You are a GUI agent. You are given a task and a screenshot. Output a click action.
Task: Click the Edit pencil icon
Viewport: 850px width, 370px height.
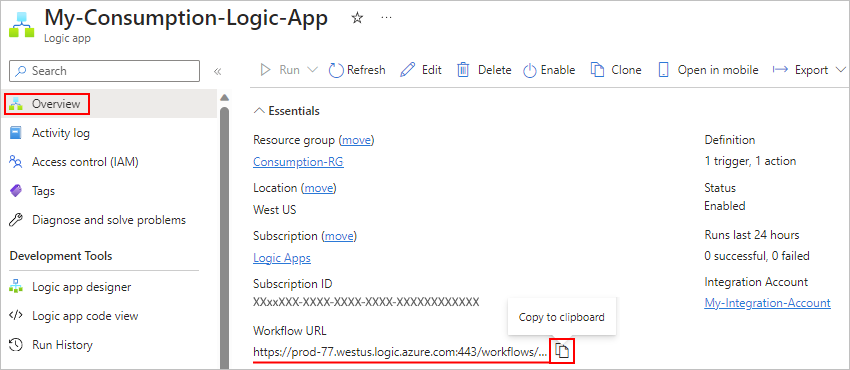point(407,70)
